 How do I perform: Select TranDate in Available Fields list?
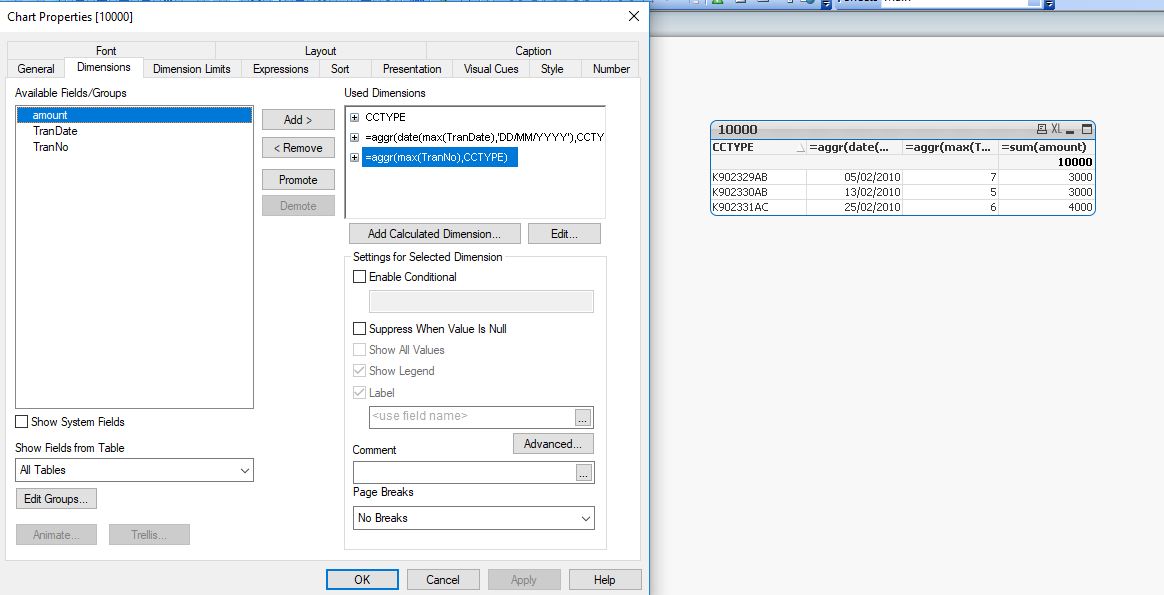[x=55, y=131]
